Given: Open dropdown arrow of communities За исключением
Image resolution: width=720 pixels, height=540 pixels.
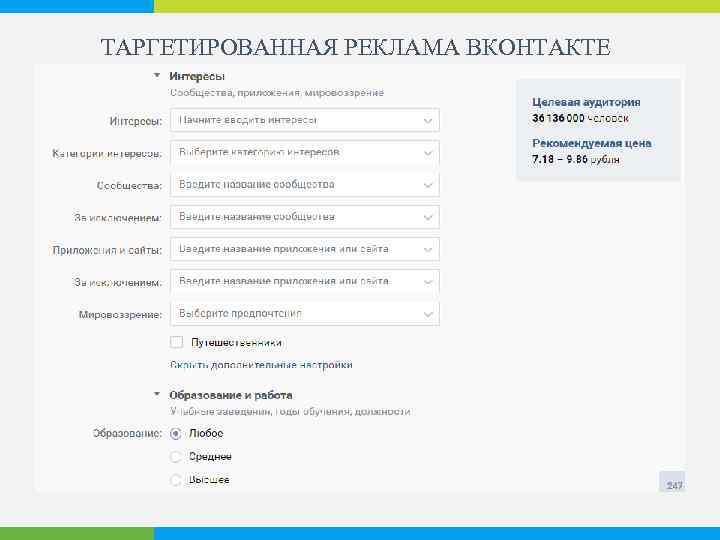Looking at the screenshot, I should click(428, 217).
